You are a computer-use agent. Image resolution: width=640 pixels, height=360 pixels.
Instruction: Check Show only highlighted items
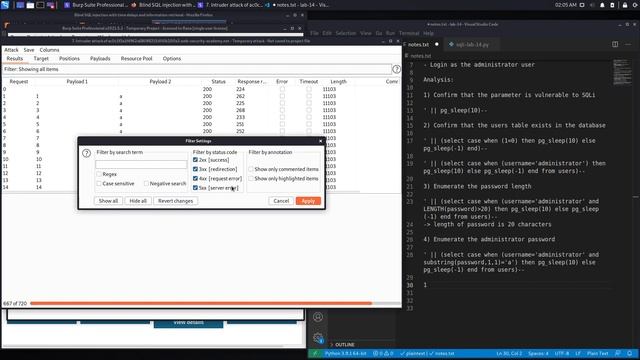tap(251, 178)
